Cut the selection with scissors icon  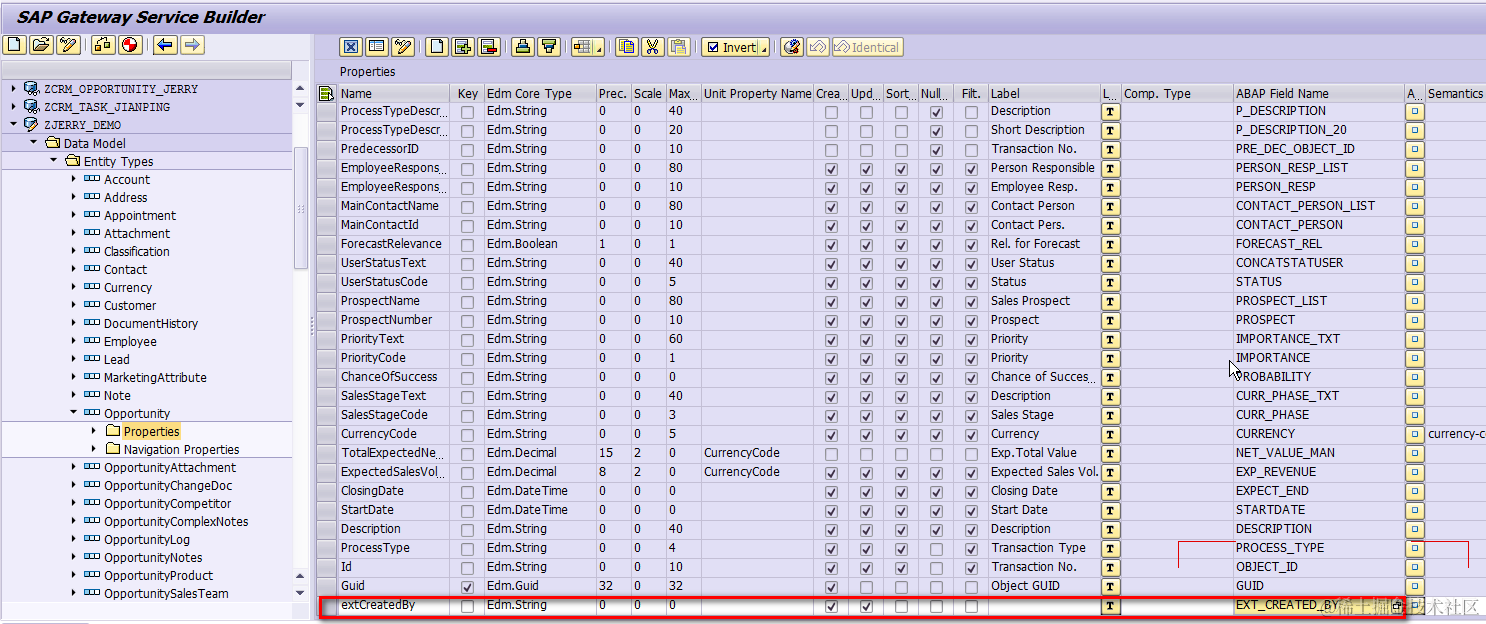[653, 47]
